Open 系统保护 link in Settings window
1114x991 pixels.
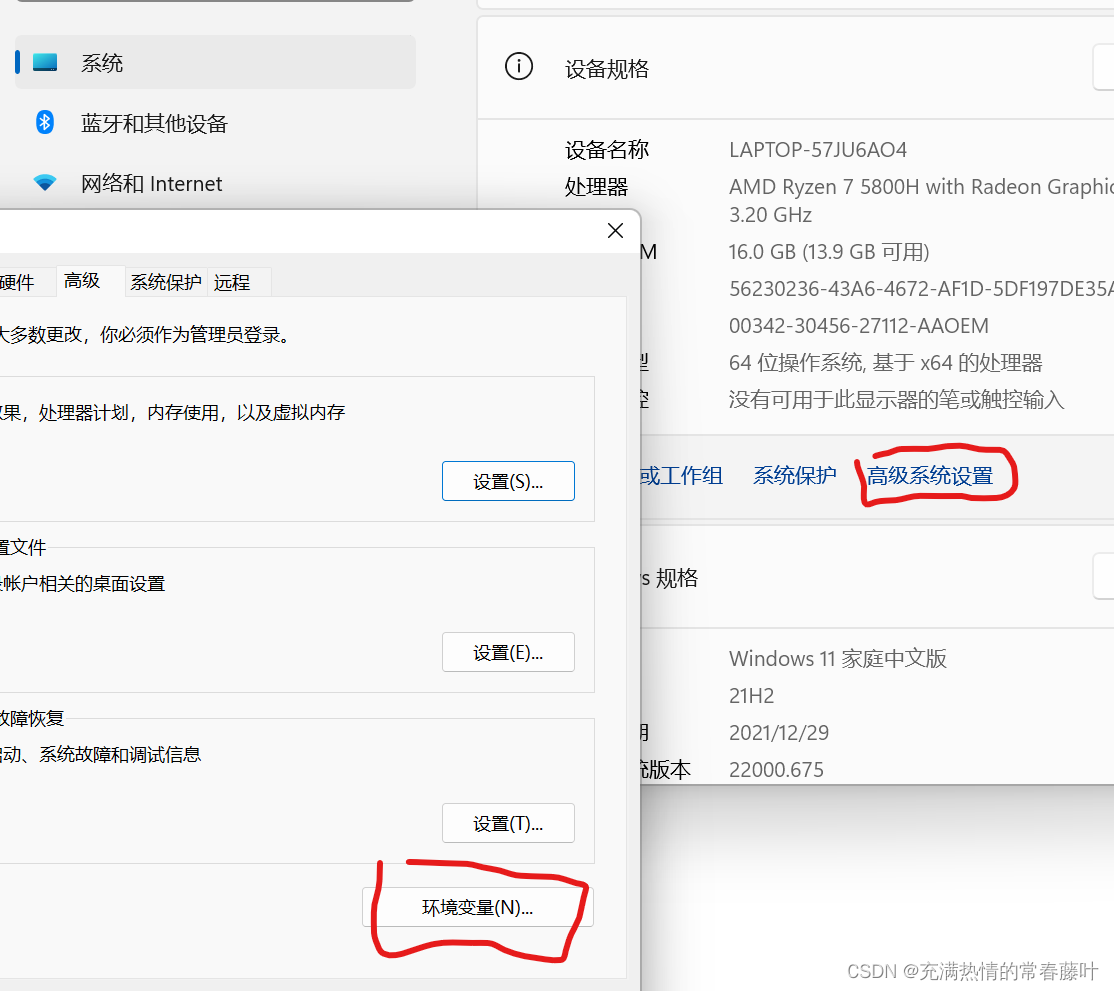795,475
